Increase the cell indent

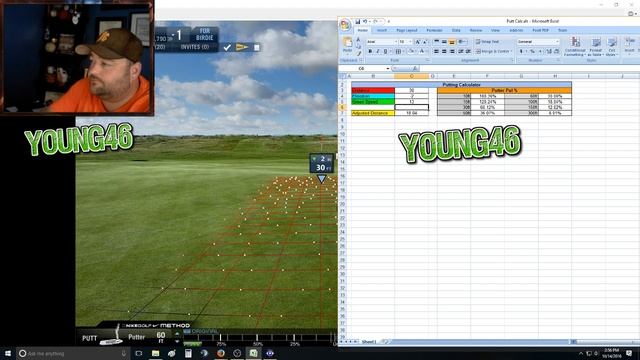pos(468,51)
